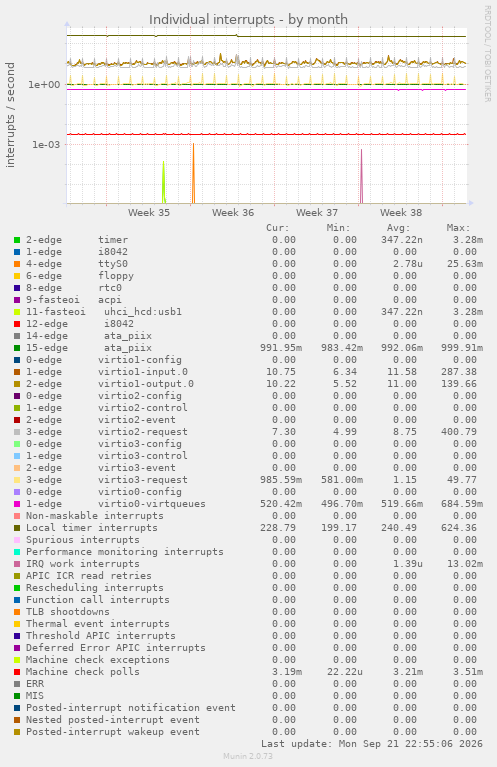Click the magenta virtio0-virtqueues legend swatch

point(17,504)
